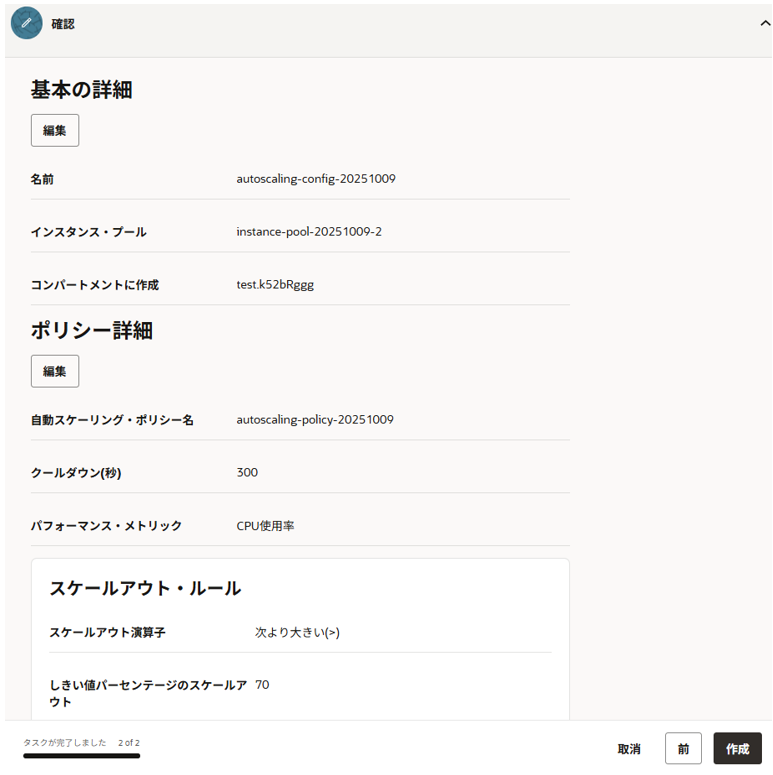Click the scale-out threshold value 70
Image resolution: width=773 pixels, height=775 pixels.
click(262, 685)
